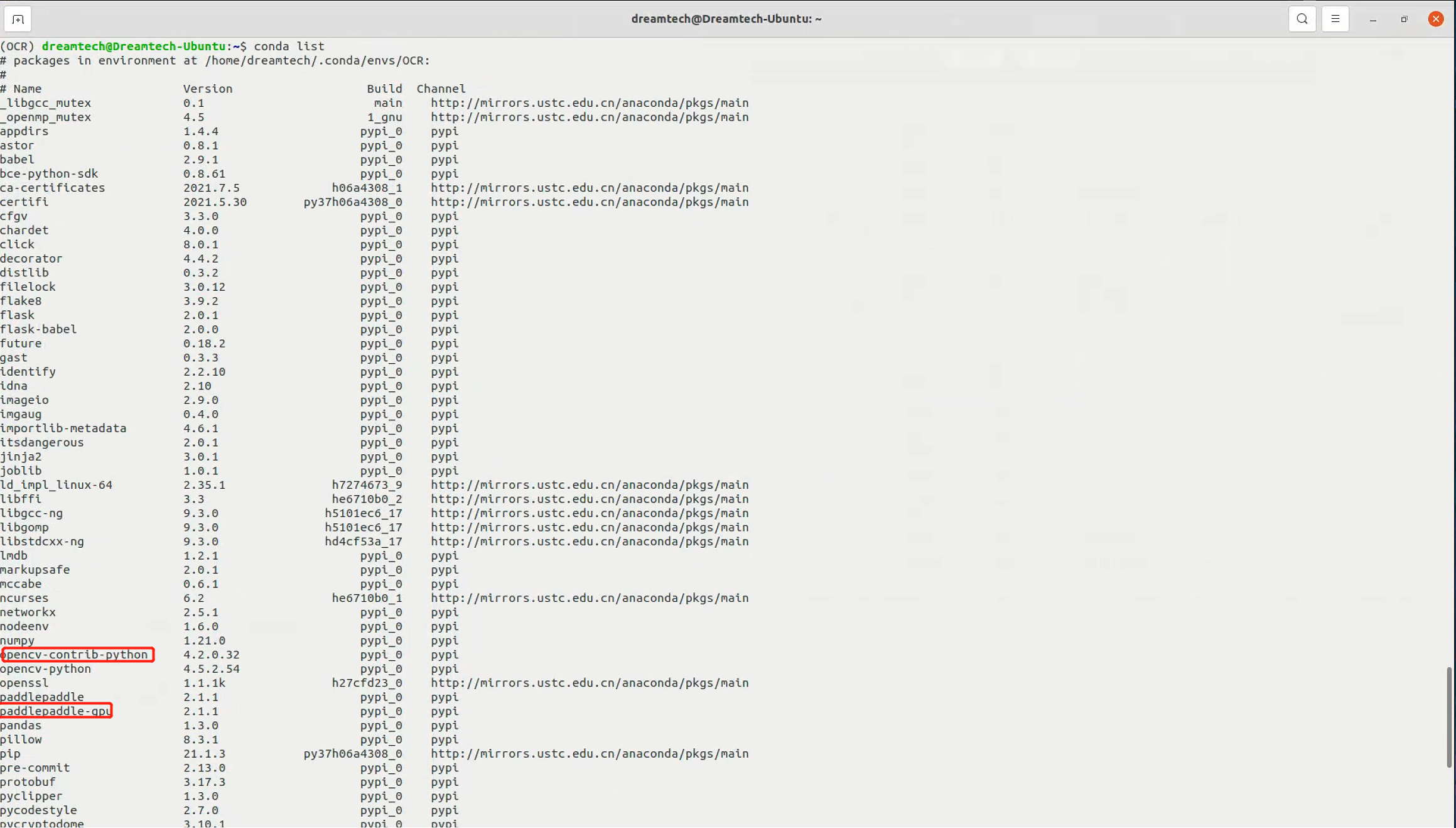Screen dimensions: 1456x828
Task: Click the imgaug package name
Action: point(21,415)
